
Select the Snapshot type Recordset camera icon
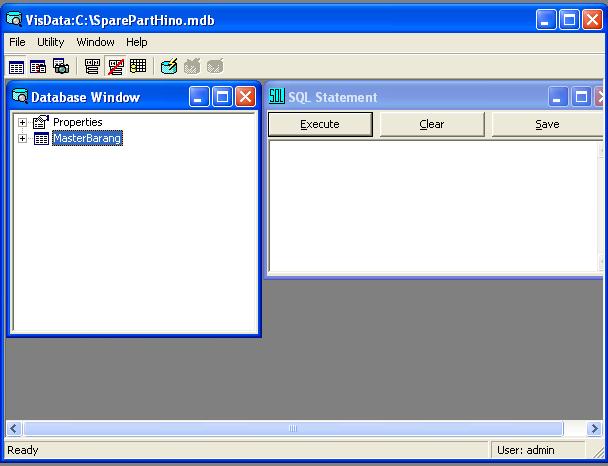coord(60,67)
